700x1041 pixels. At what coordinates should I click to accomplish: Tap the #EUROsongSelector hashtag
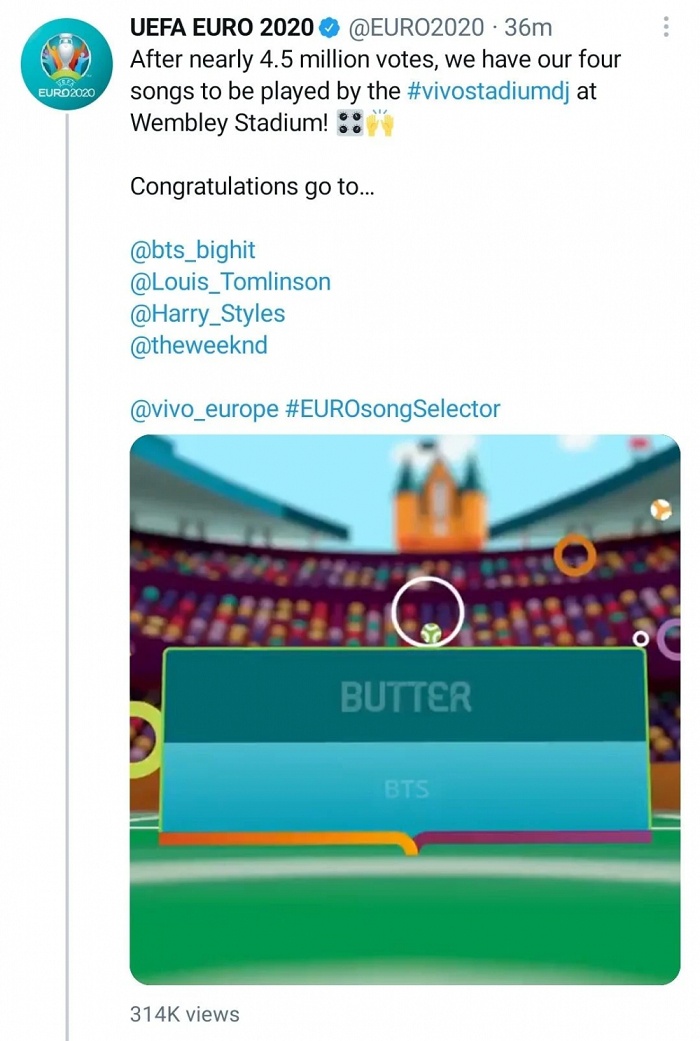393,409
